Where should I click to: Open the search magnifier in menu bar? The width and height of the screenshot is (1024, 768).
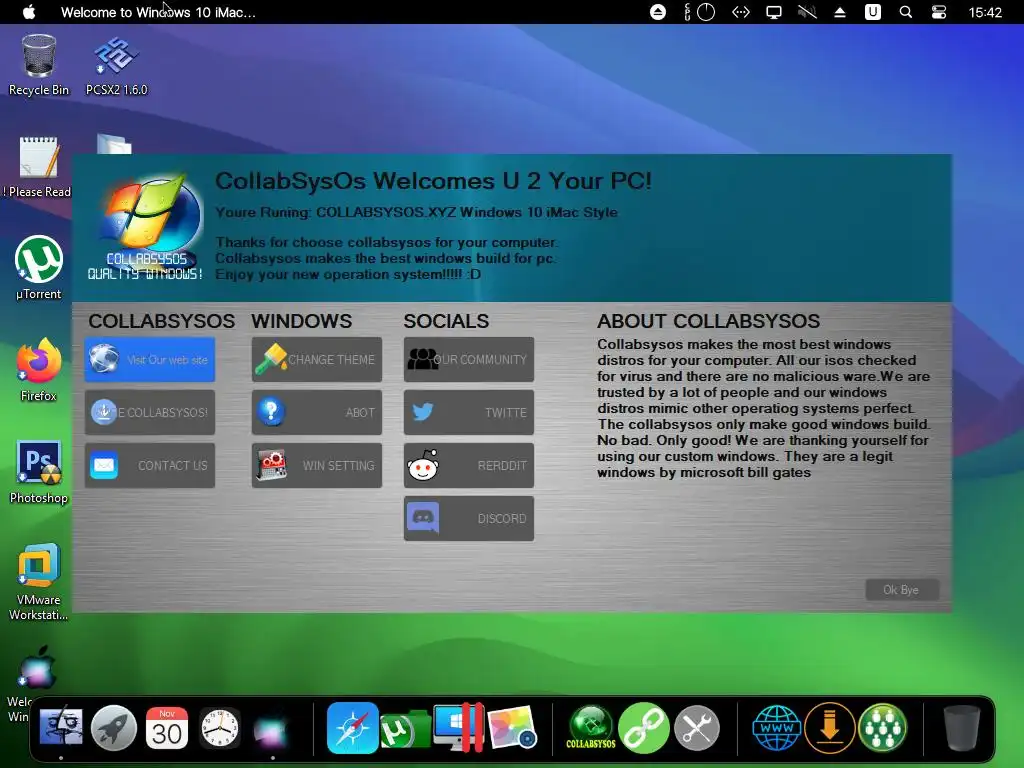click(x=906, y=12)
